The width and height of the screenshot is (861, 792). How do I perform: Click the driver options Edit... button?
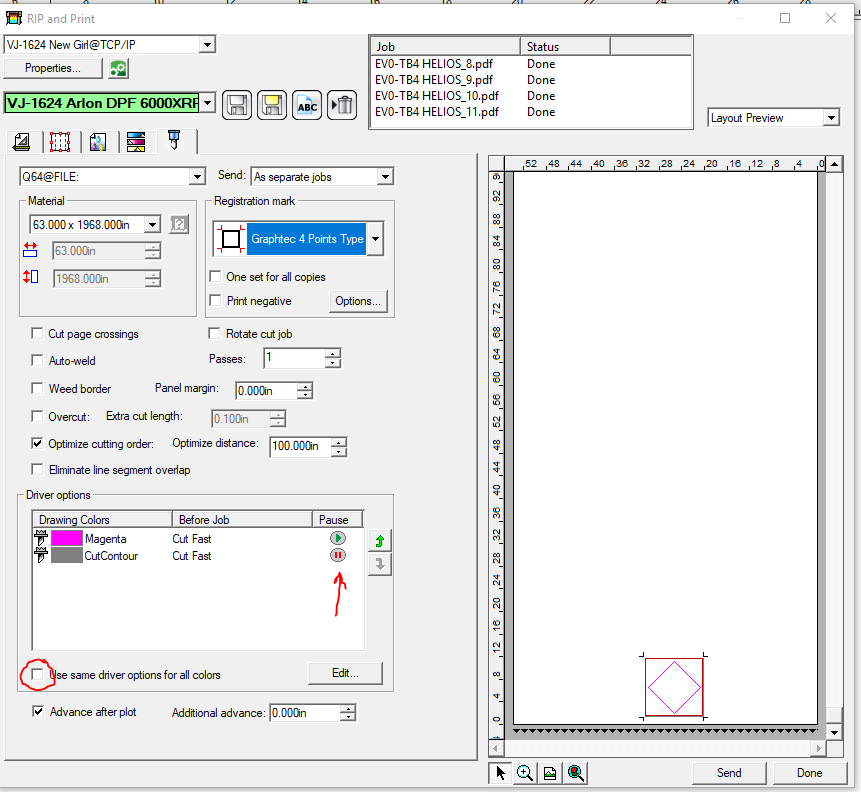345,673
